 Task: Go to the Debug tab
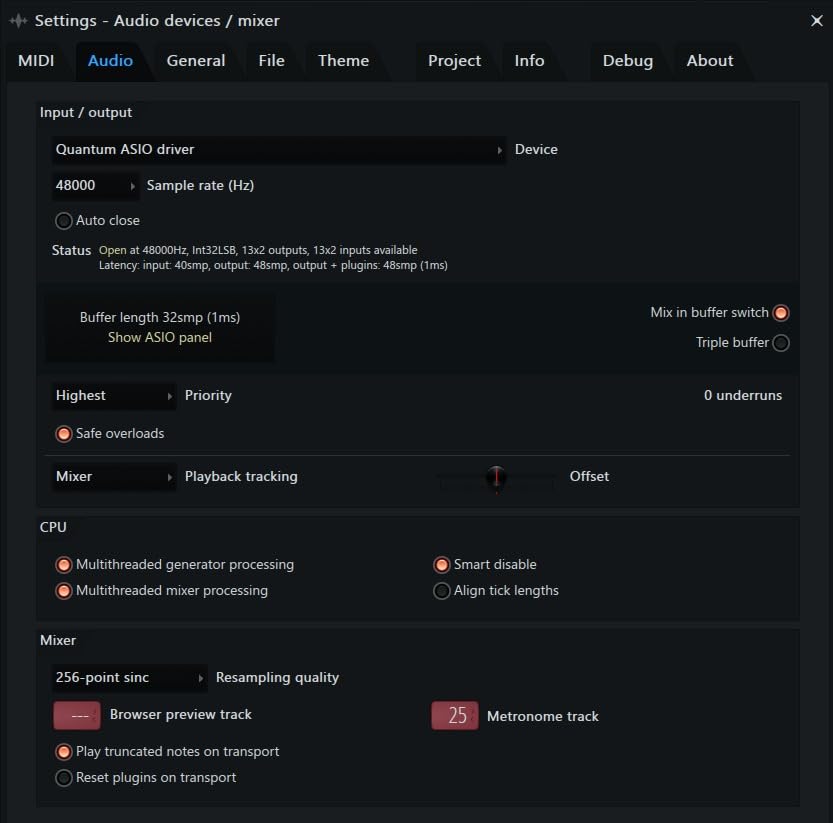click(627, 60)
